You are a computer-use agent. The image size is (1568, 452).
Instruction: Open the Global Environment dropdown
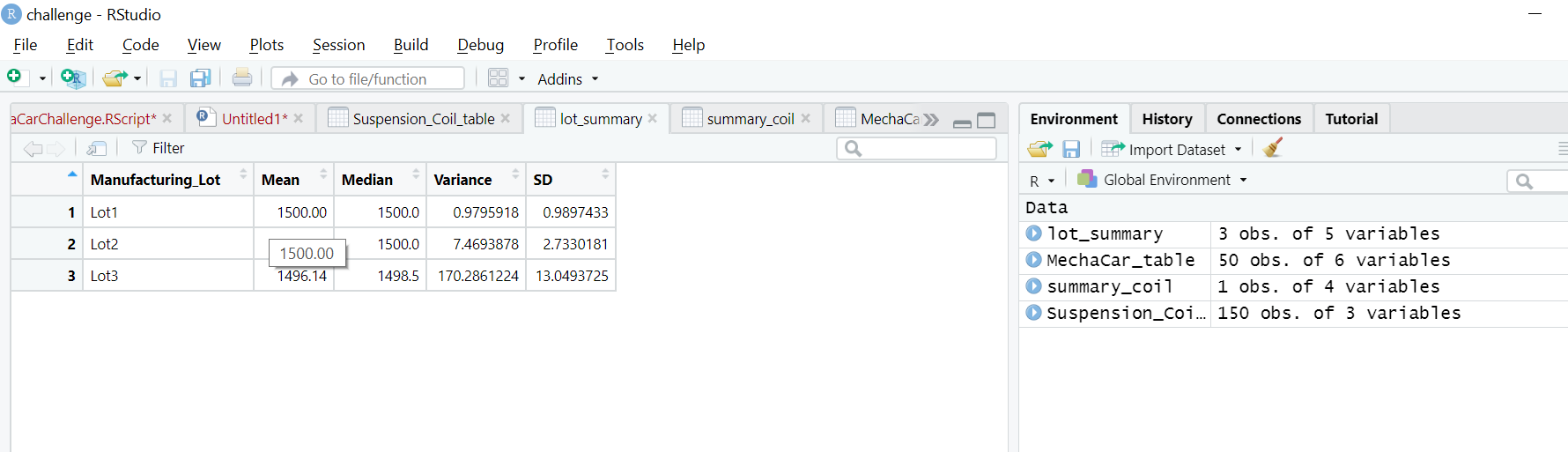tap(1163, 180)
